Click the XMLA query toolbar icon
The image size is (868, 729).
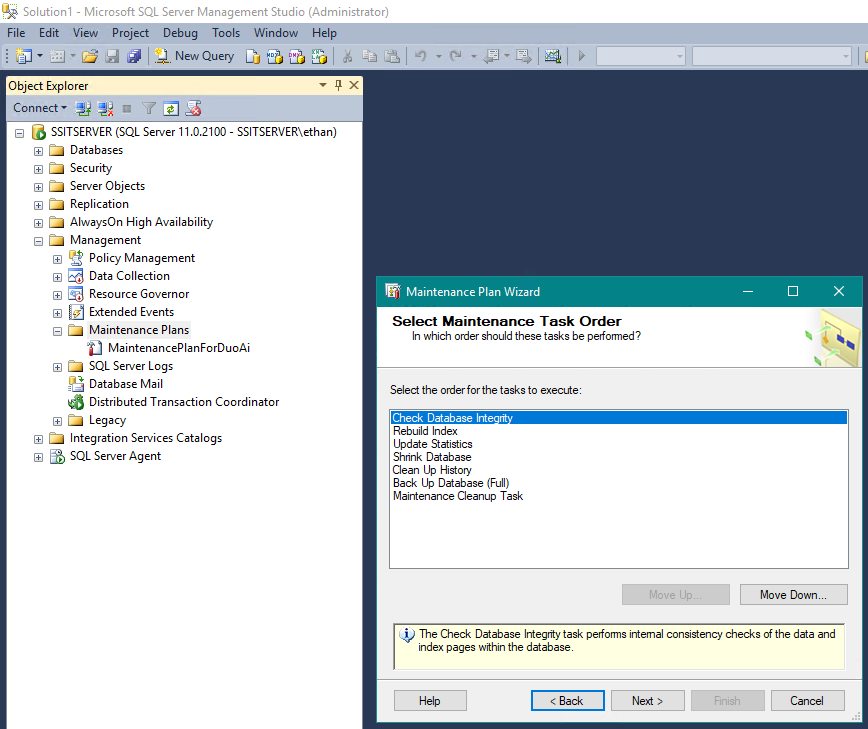pyautogui.click(x=319, y=56)
